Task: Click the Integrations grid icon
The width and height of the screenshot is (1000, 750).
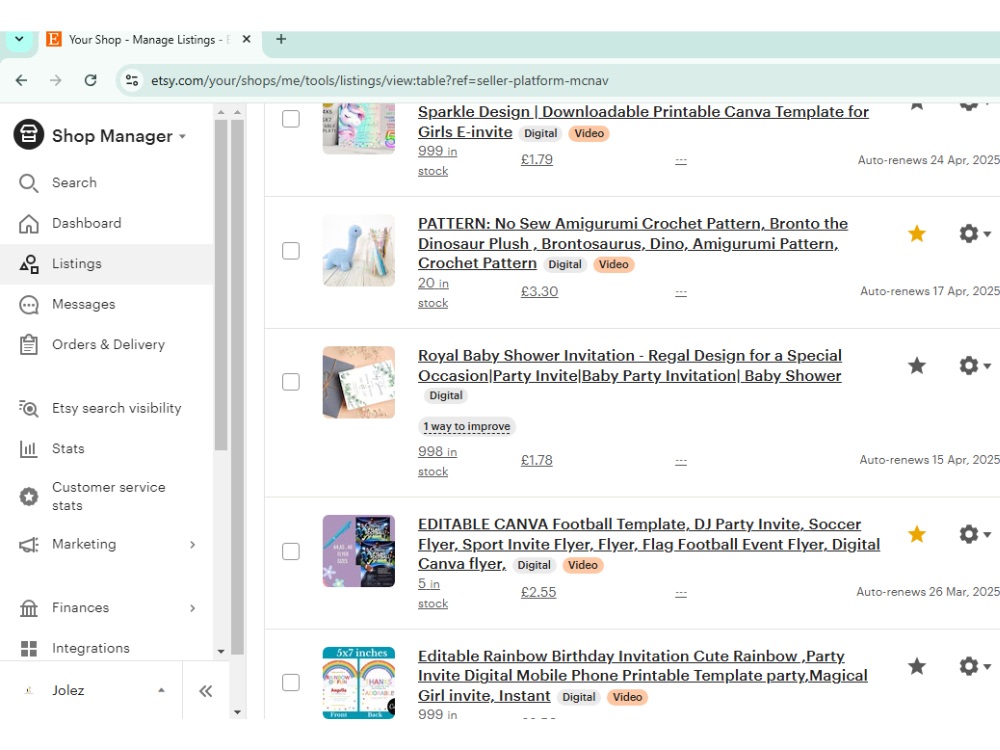Action: point(29,649)
